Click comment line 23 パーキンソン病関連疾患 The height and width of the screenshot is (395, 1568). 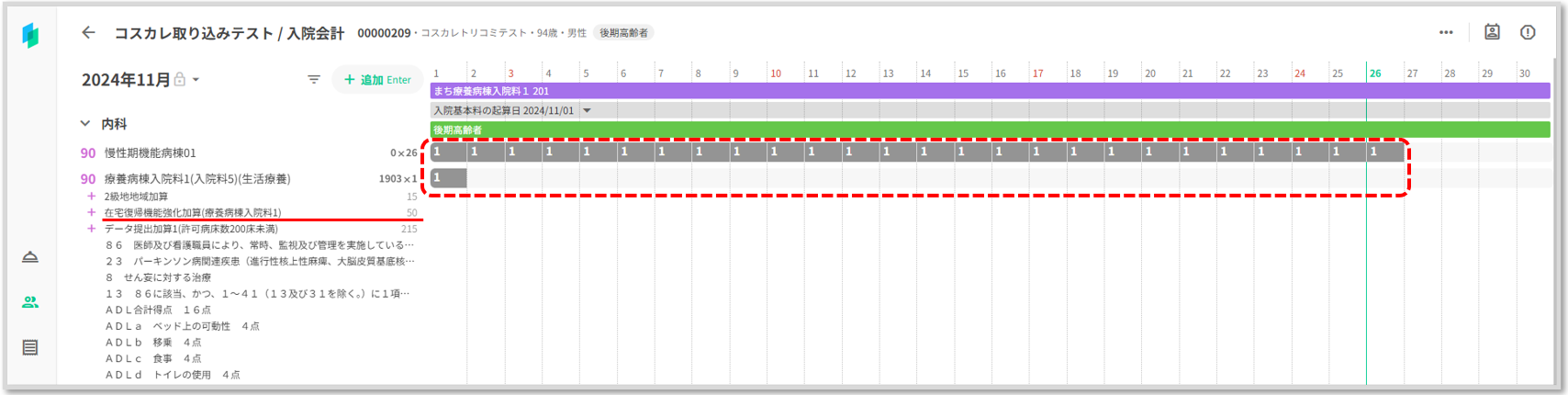260,261
